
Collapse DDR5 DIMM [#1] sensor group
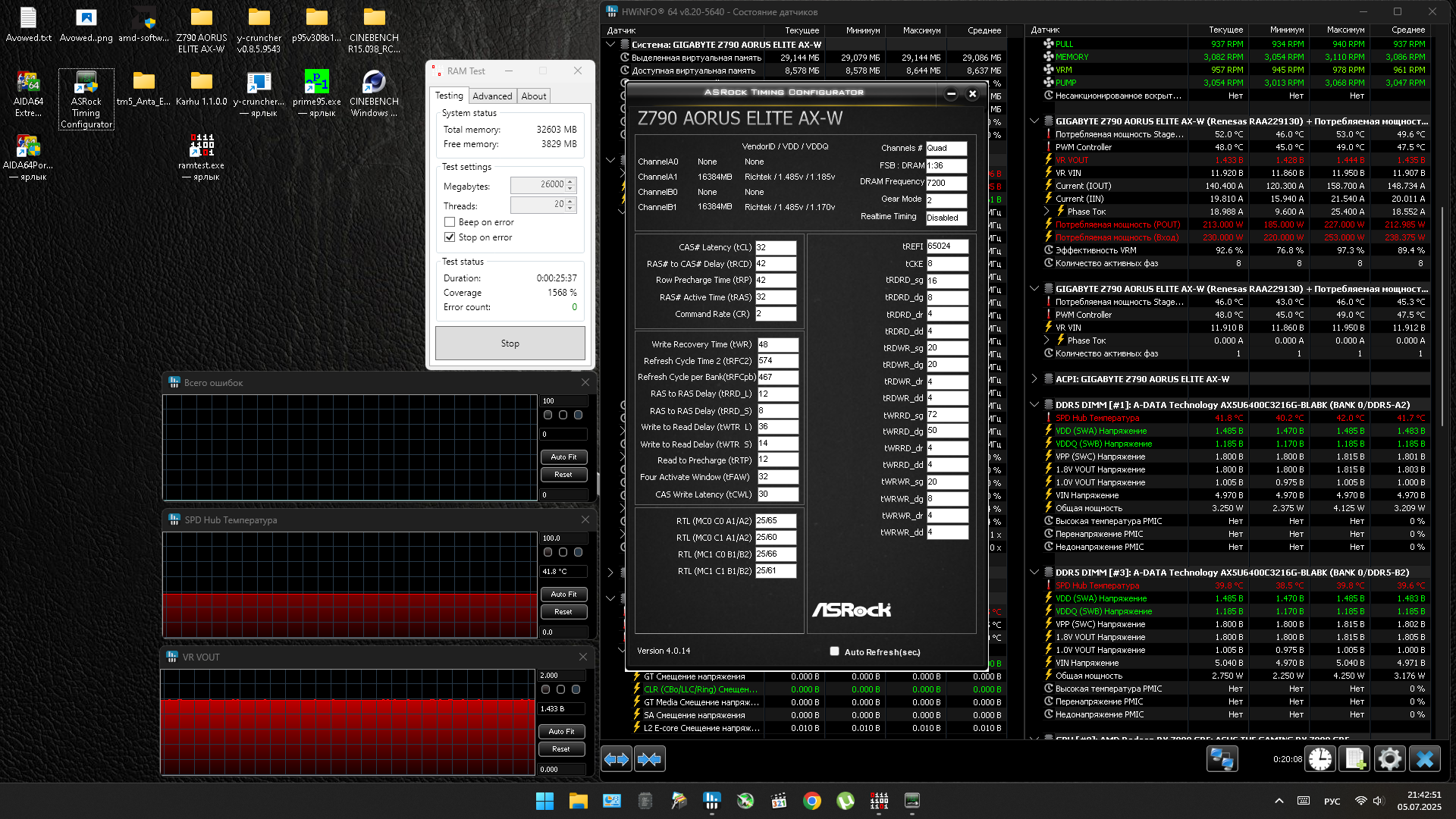(x=1034, y=405)
